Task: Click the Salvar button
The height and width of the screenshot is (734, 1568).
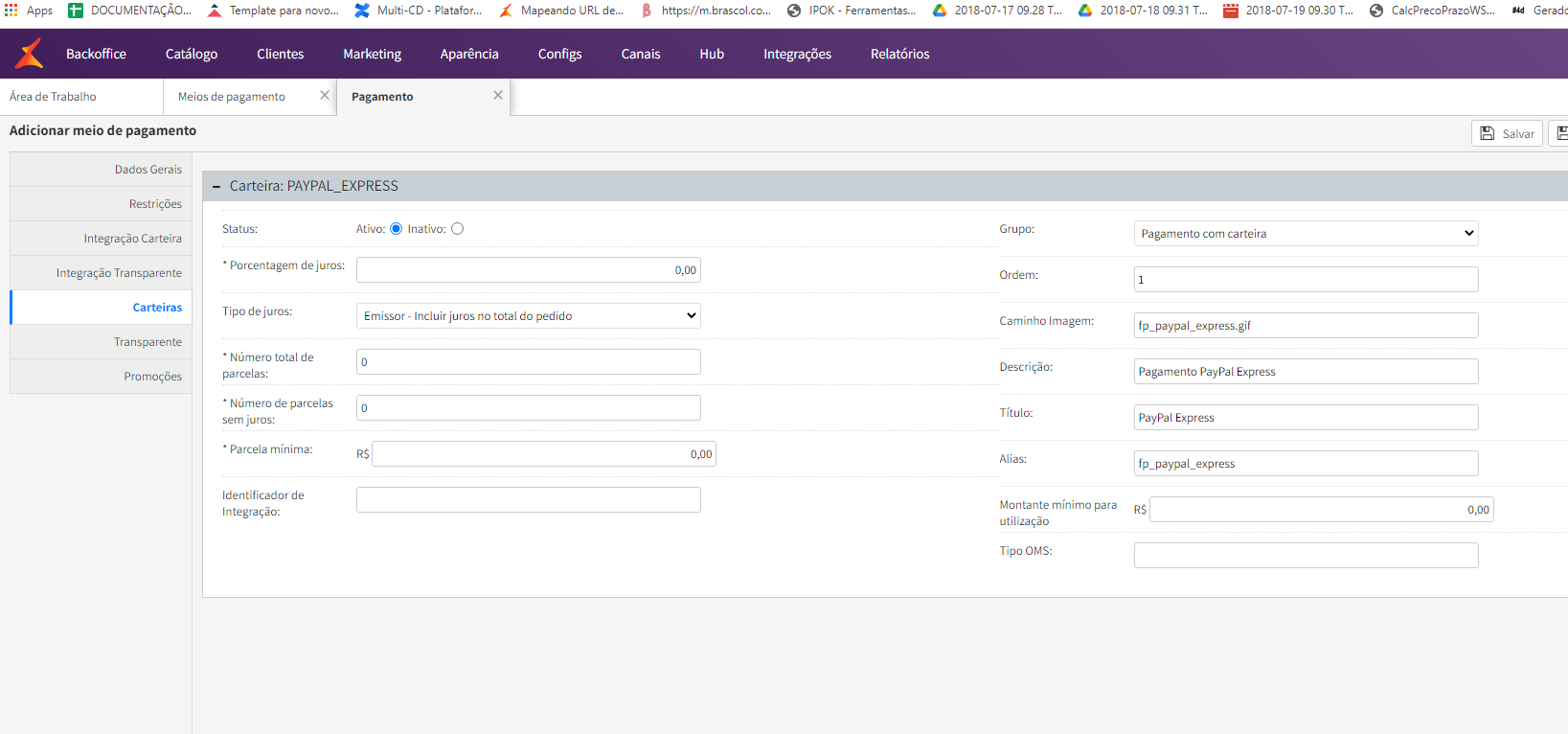Action: coord(1507,133)
